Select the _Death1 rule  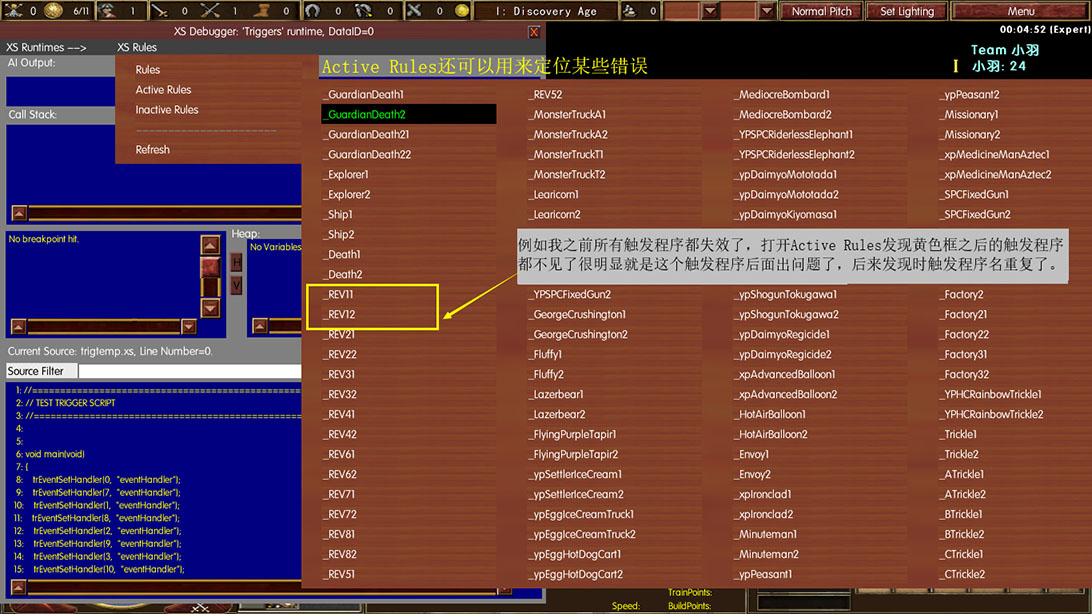pos(342,255)
